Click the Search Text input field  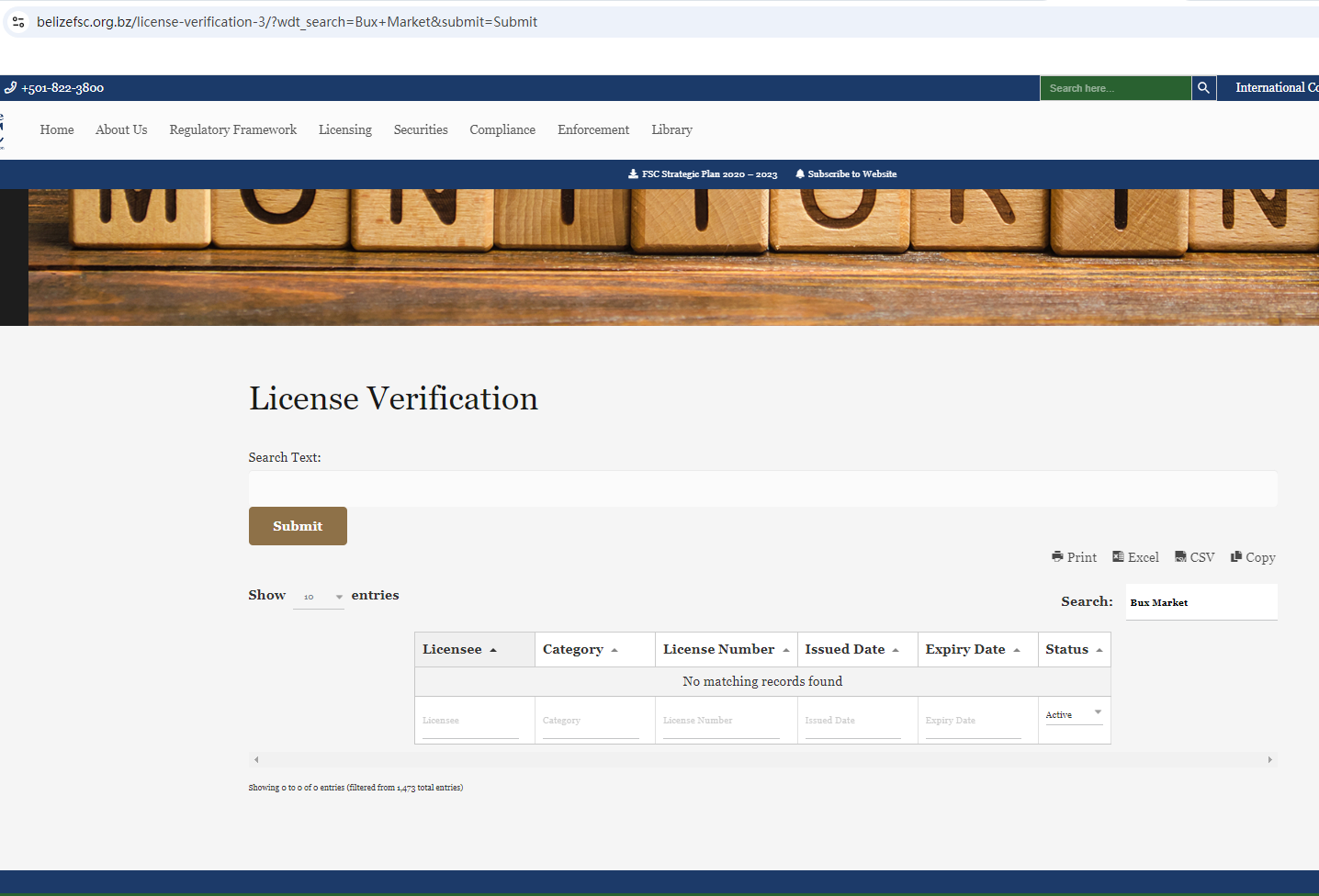[762, 489]
